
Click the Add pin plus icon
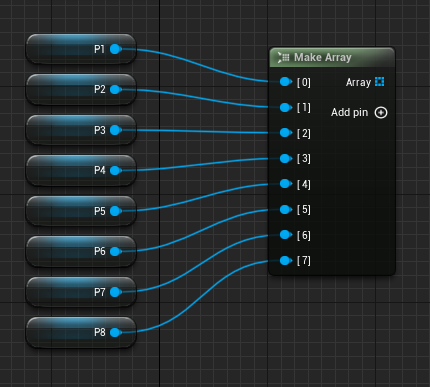point(381,113)
